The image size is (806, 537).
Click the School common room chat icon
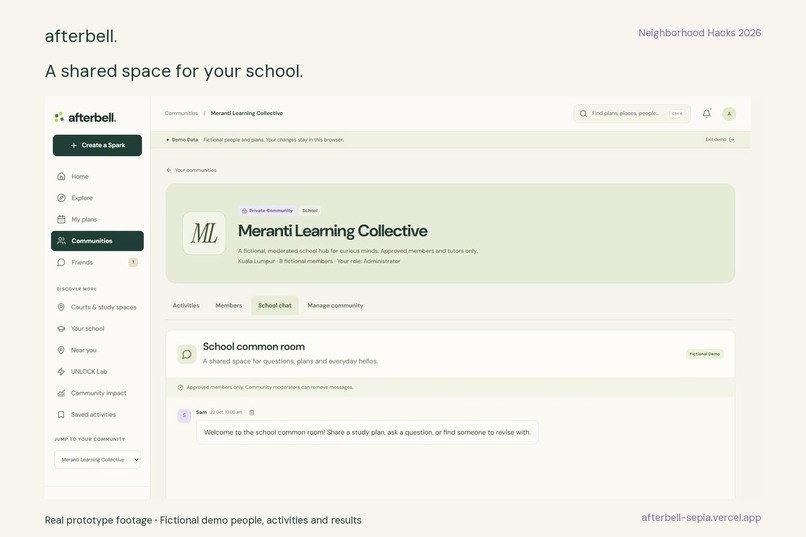click(187, 354)
